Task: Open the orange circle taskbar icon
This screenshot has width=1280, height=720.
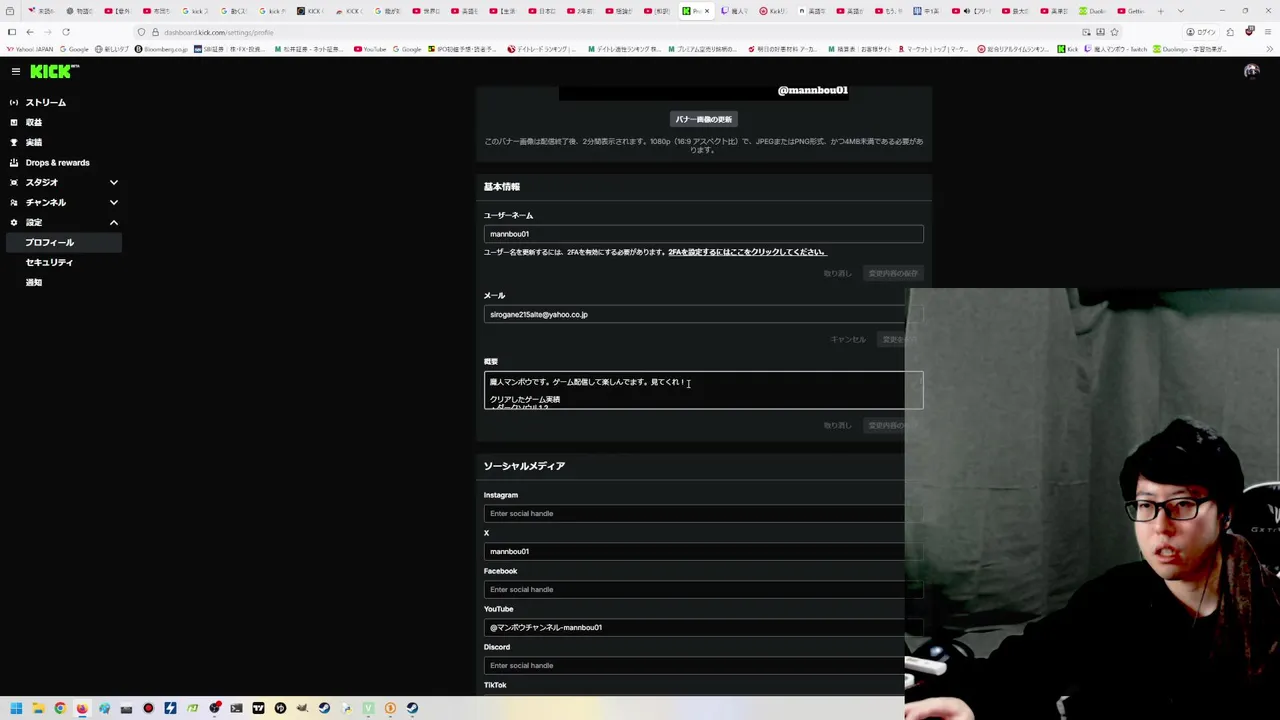Action: tap(390, 708)
